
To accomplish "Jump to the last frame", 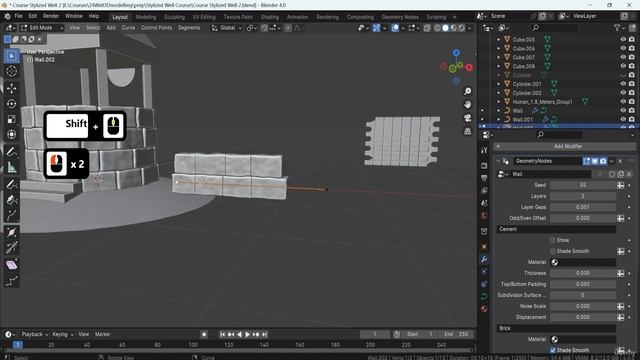I will tap(264, 334).
